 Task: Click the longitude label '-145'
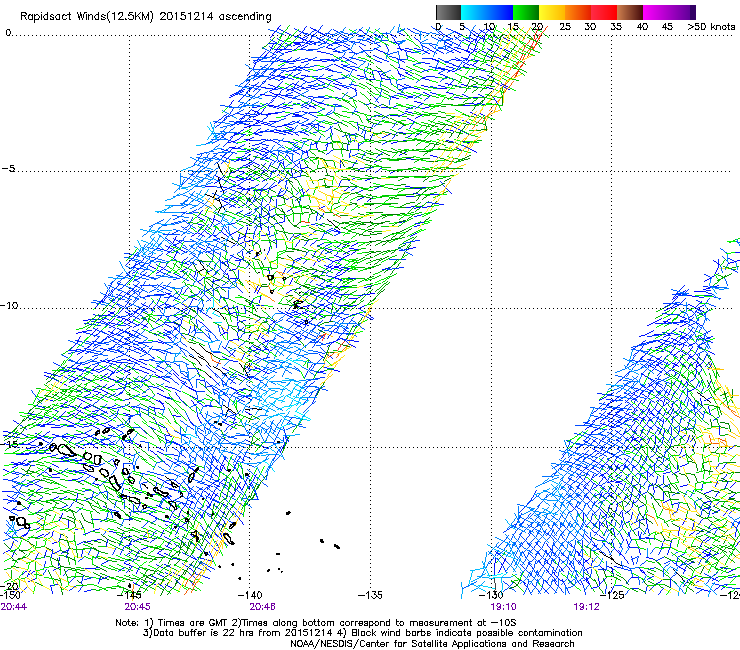[x=129, y=595]
